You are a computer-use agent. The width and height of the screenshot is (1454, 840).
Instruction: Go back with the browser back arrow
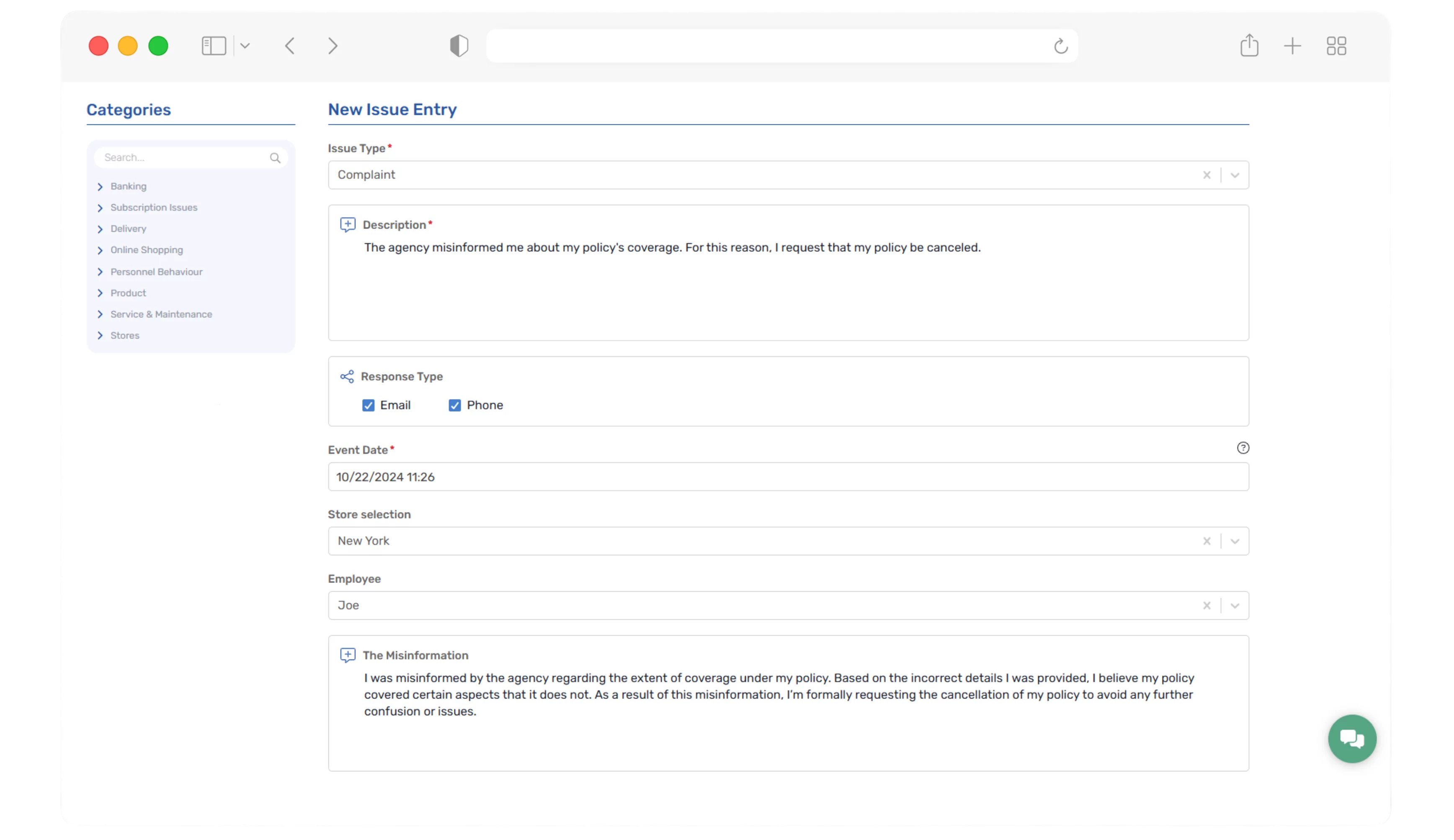[290, 46]
